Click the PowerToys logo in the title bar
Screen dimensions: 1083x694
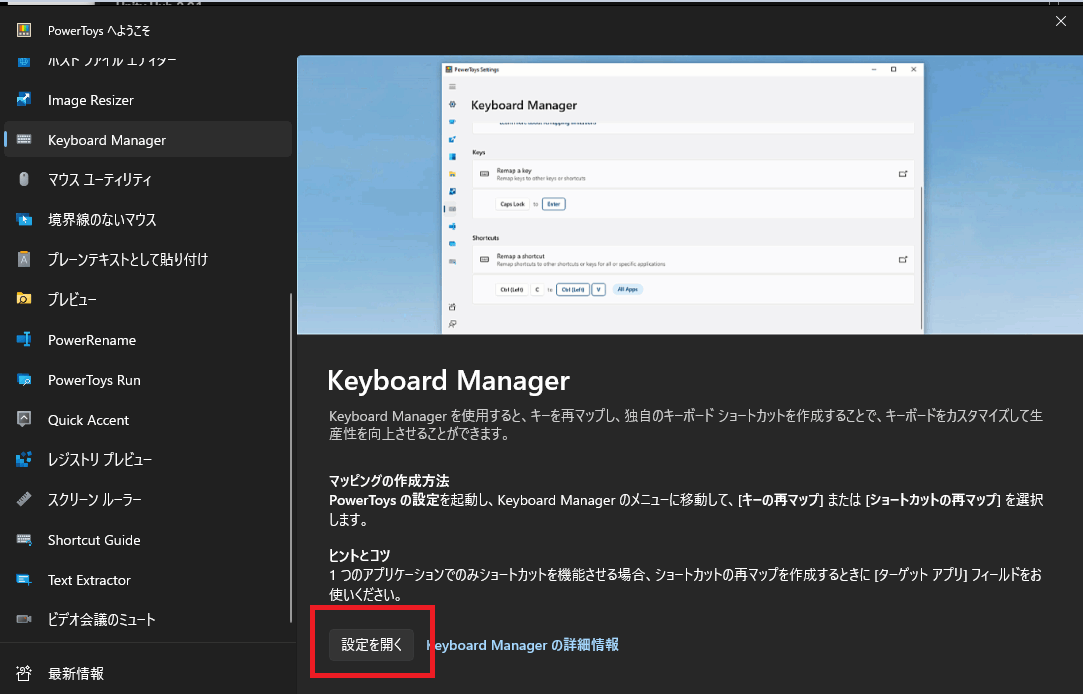[23, 30]
